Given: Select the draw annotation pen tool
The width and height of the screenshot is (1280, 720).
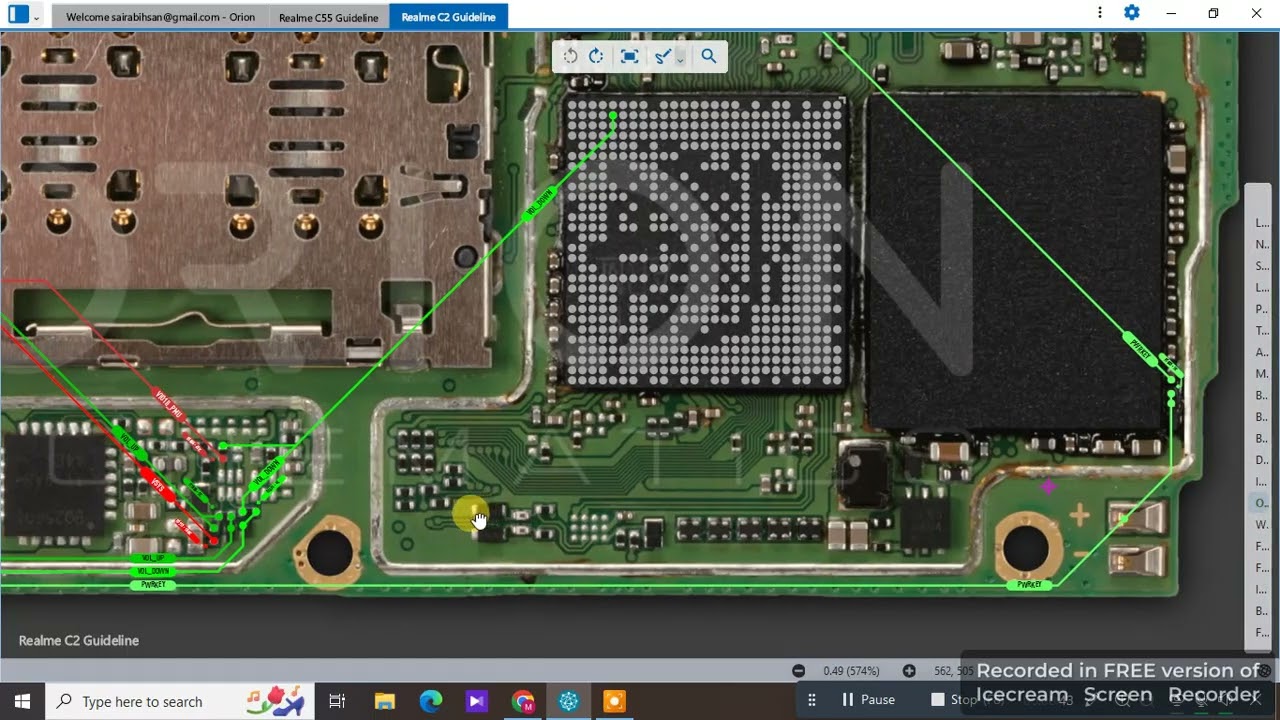Looking at the screenshot, I should 662,56.
